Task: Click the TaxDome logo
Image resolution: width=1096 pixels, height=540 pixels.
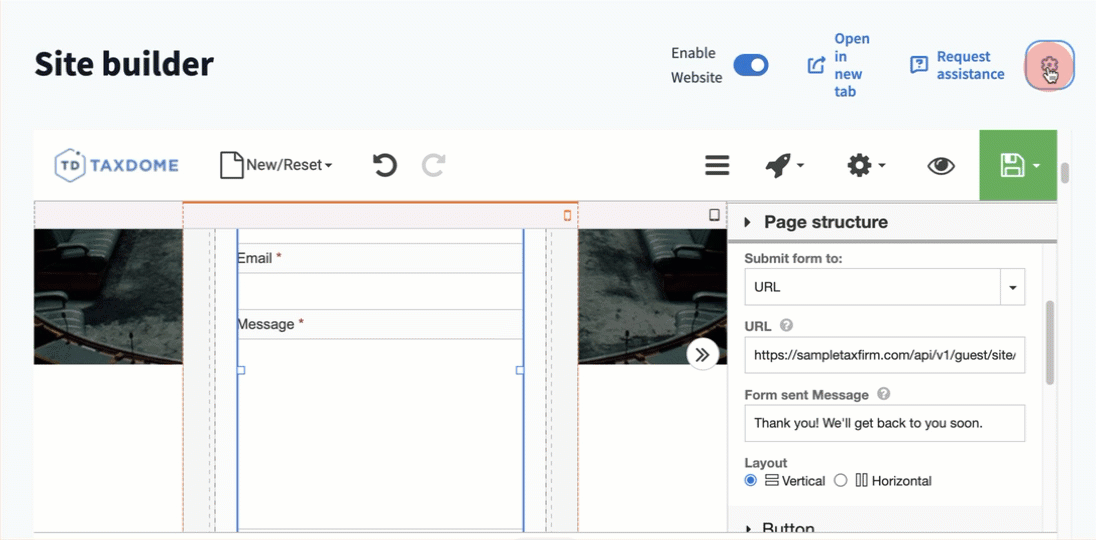Action: 117,165
